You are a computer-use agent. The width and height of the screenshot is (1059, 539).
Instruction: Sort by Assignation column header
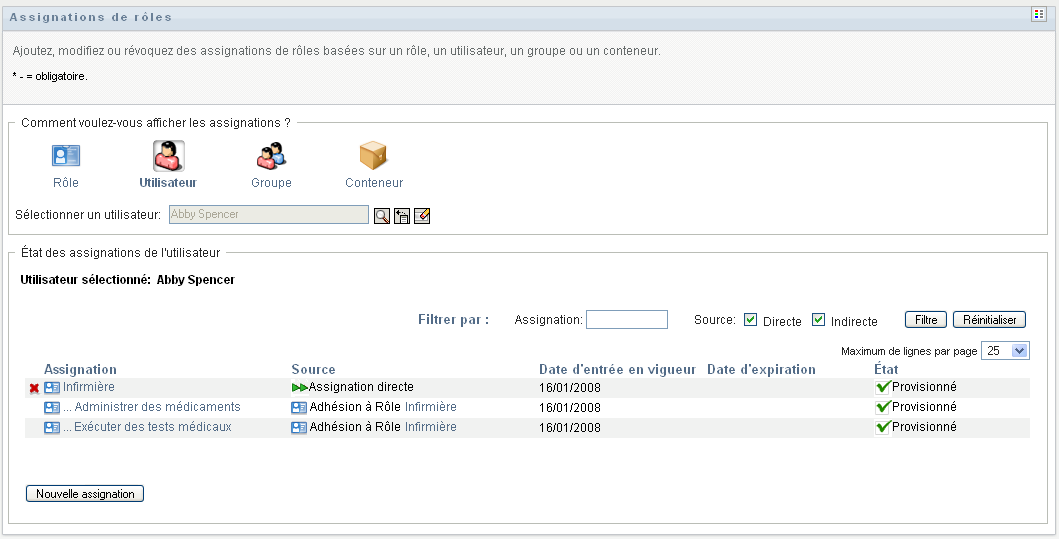coord(80,369)
